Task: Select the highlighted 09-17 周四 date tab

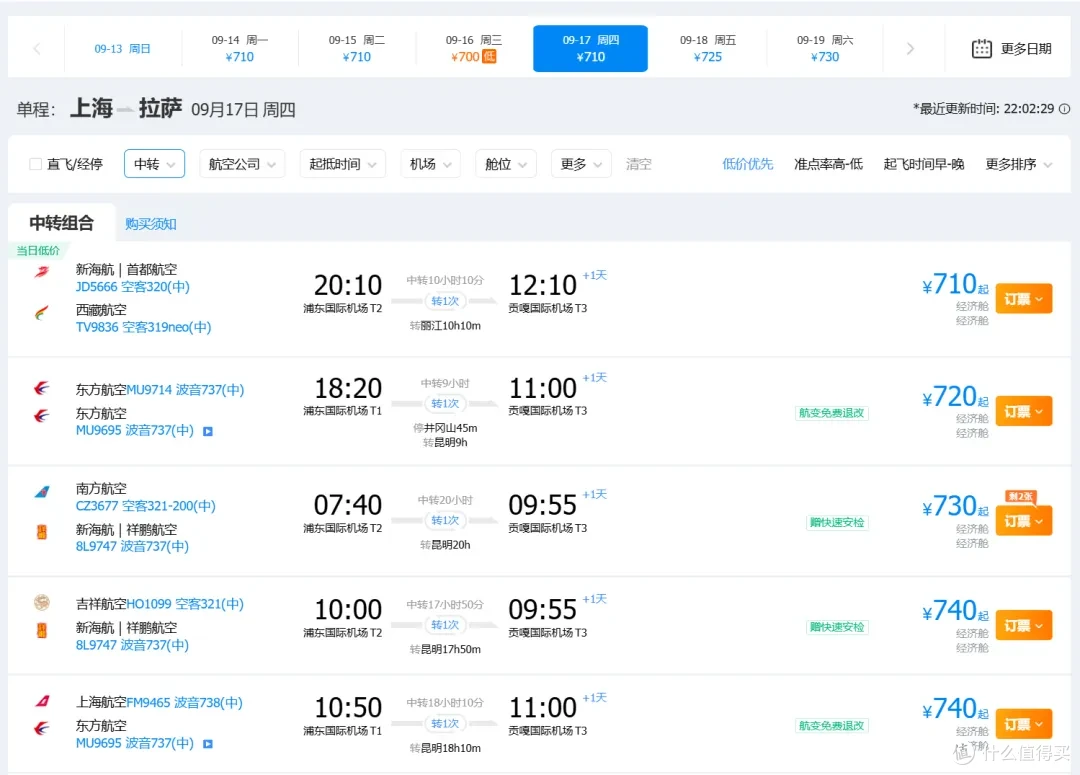Action: [590, 49]
